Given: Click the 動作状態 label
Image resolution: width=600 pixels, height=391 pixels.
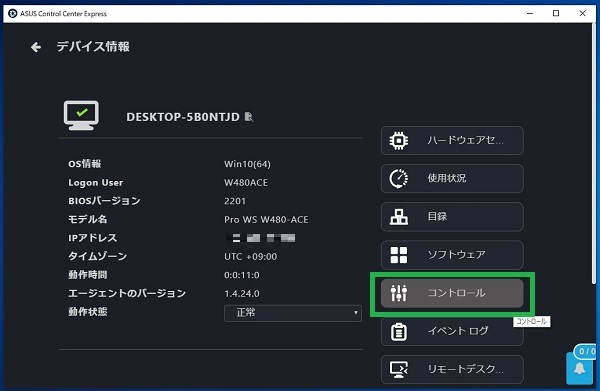Looking at the screenshot, I should tap(88, 312).
